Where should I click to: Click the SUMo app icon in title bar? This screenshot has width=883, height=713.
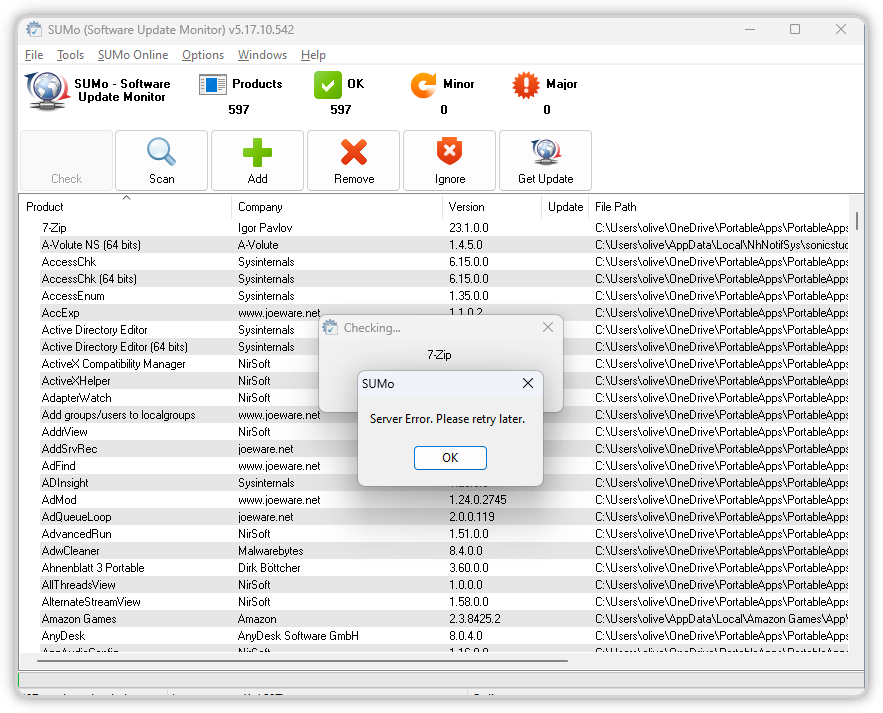[x=34, y=29]
